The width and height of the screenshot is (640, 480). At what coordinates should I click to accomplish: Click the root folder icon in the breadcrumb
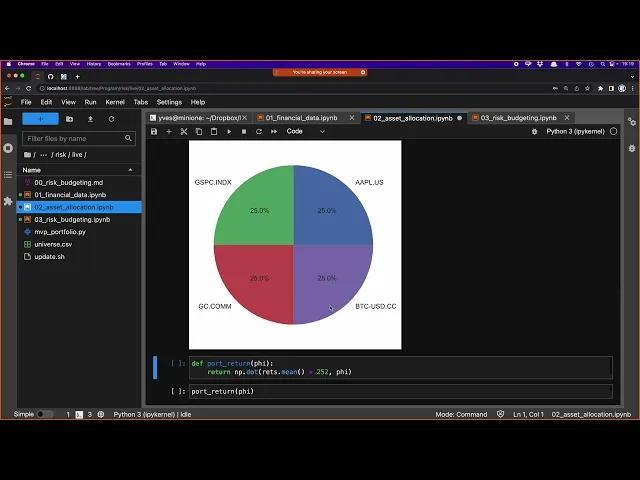27,155
